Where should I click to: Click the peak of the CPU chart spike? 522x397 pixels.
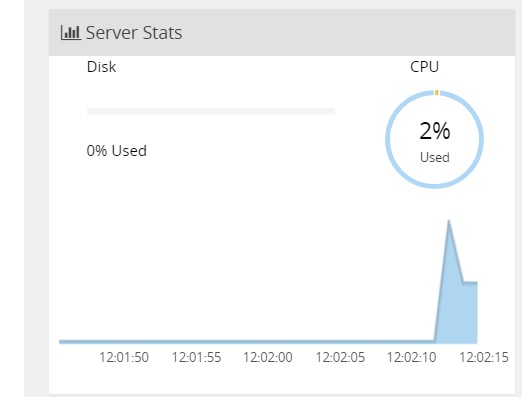tap(449, 221)
